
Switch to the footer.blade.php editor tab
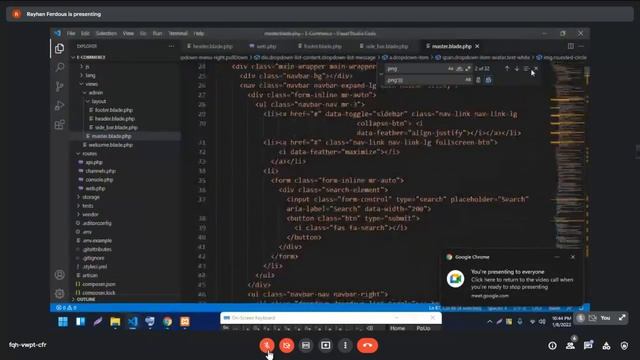click(x=320, y=47)
